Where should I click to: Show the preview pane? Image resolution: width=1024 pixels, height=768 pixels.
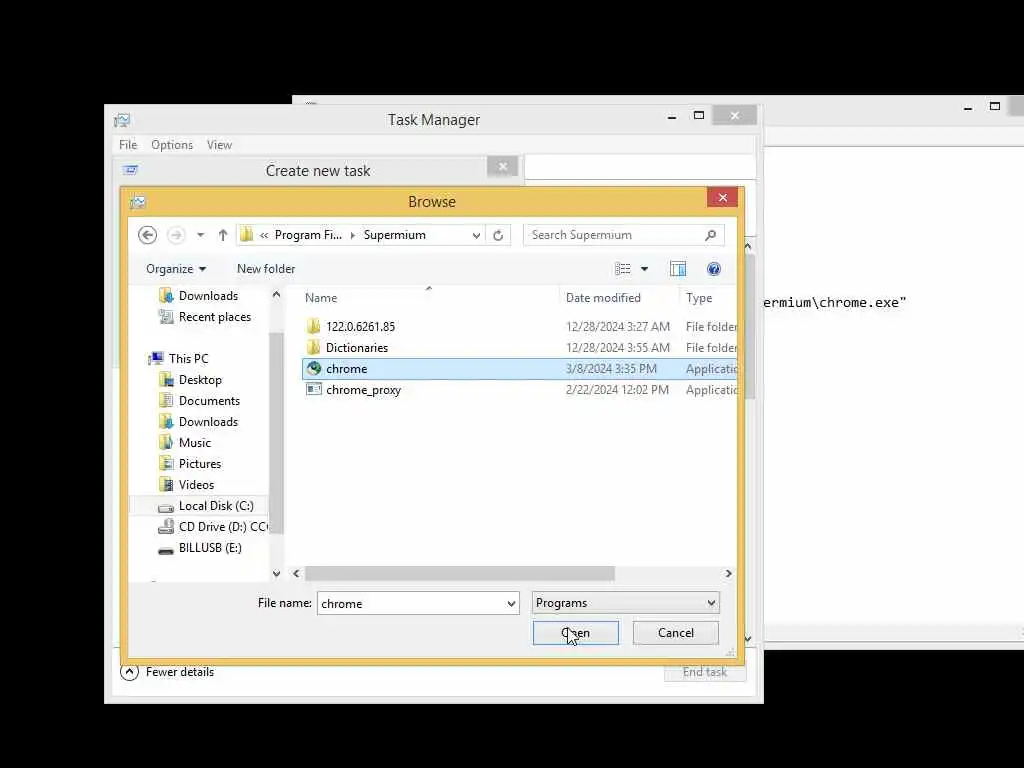click(678, 269)
